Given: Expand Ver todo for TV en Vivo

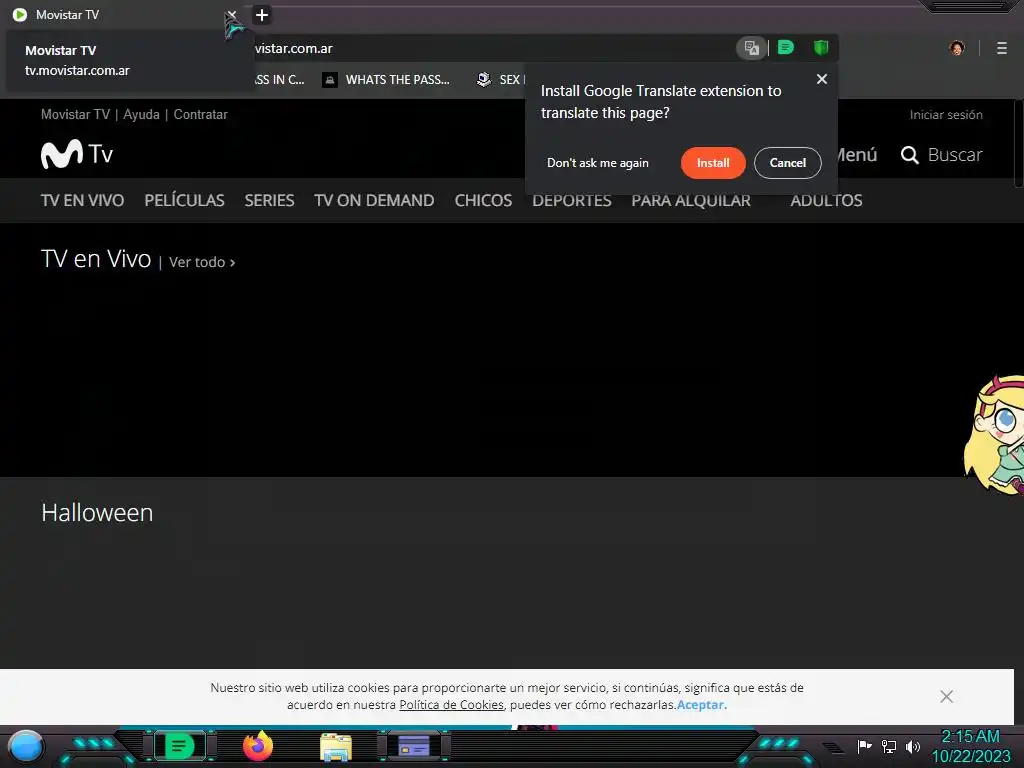Looking at the screenshot, I should tap(202, 262).
